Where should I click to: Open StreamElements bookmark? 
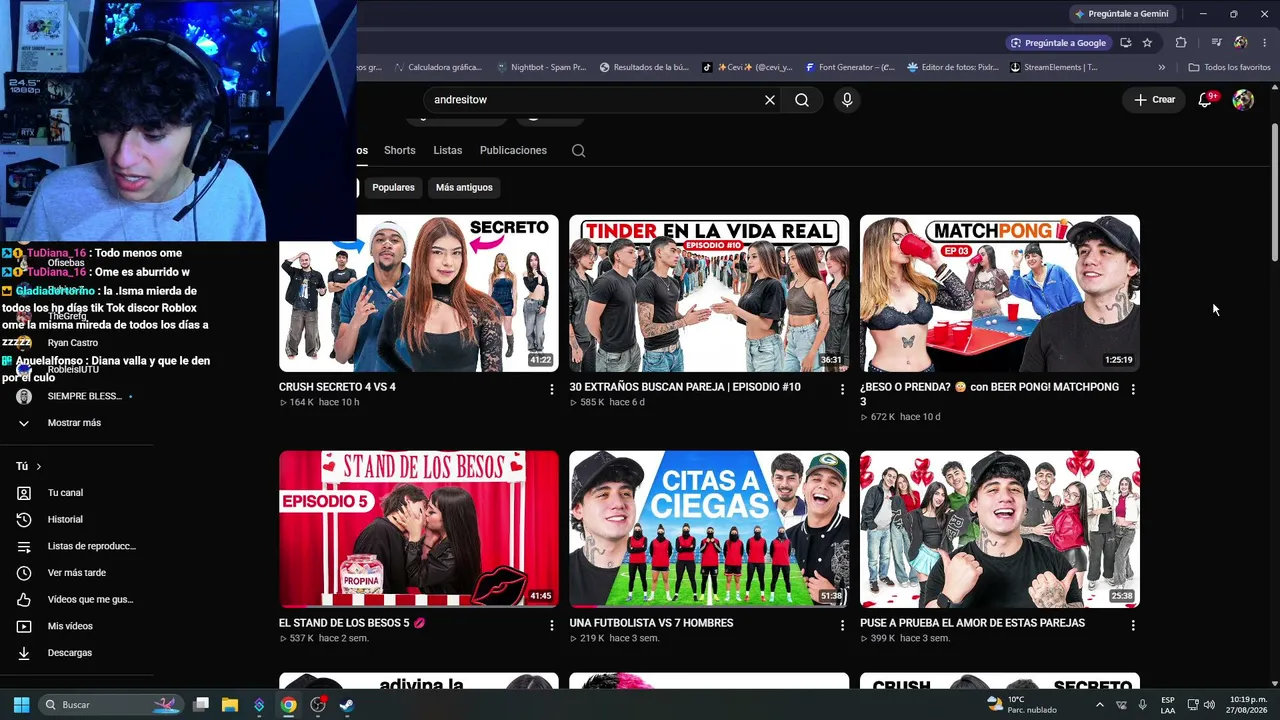pyautogui.click(x=1055, y=68)
